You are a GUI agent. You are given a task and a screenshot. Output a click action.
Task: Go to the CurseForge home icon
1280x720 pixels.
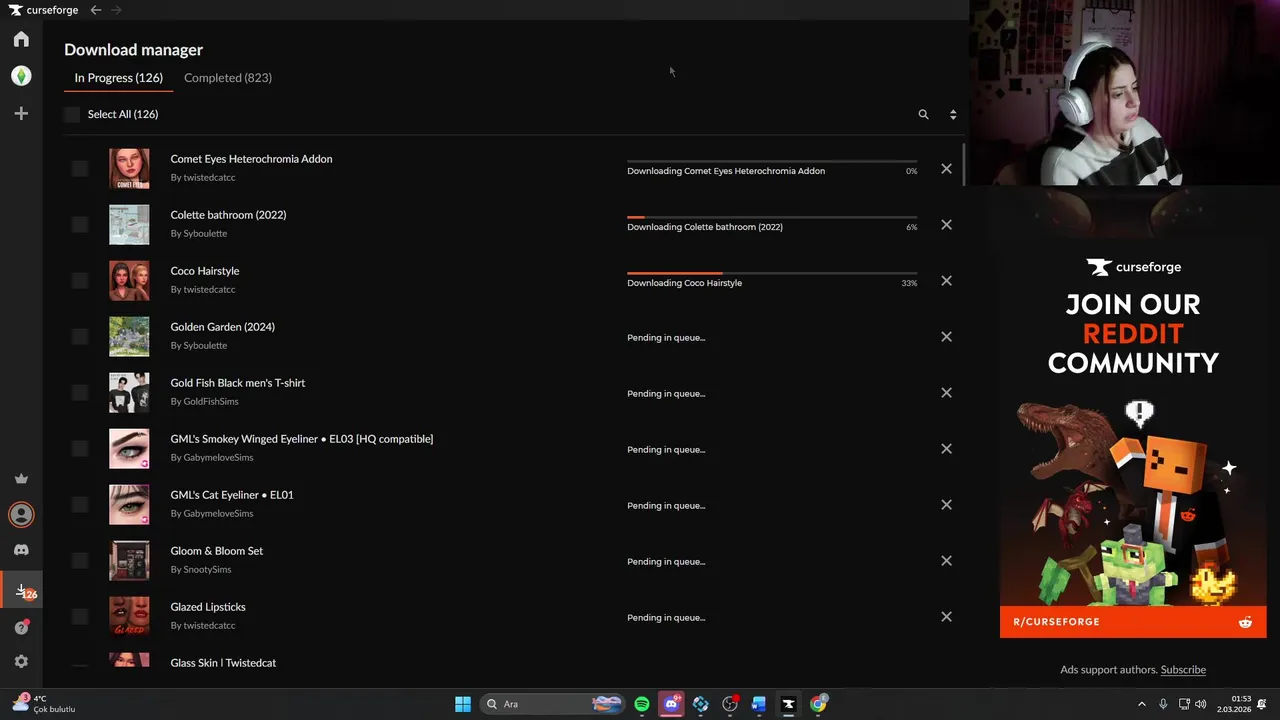pos(21,39)
